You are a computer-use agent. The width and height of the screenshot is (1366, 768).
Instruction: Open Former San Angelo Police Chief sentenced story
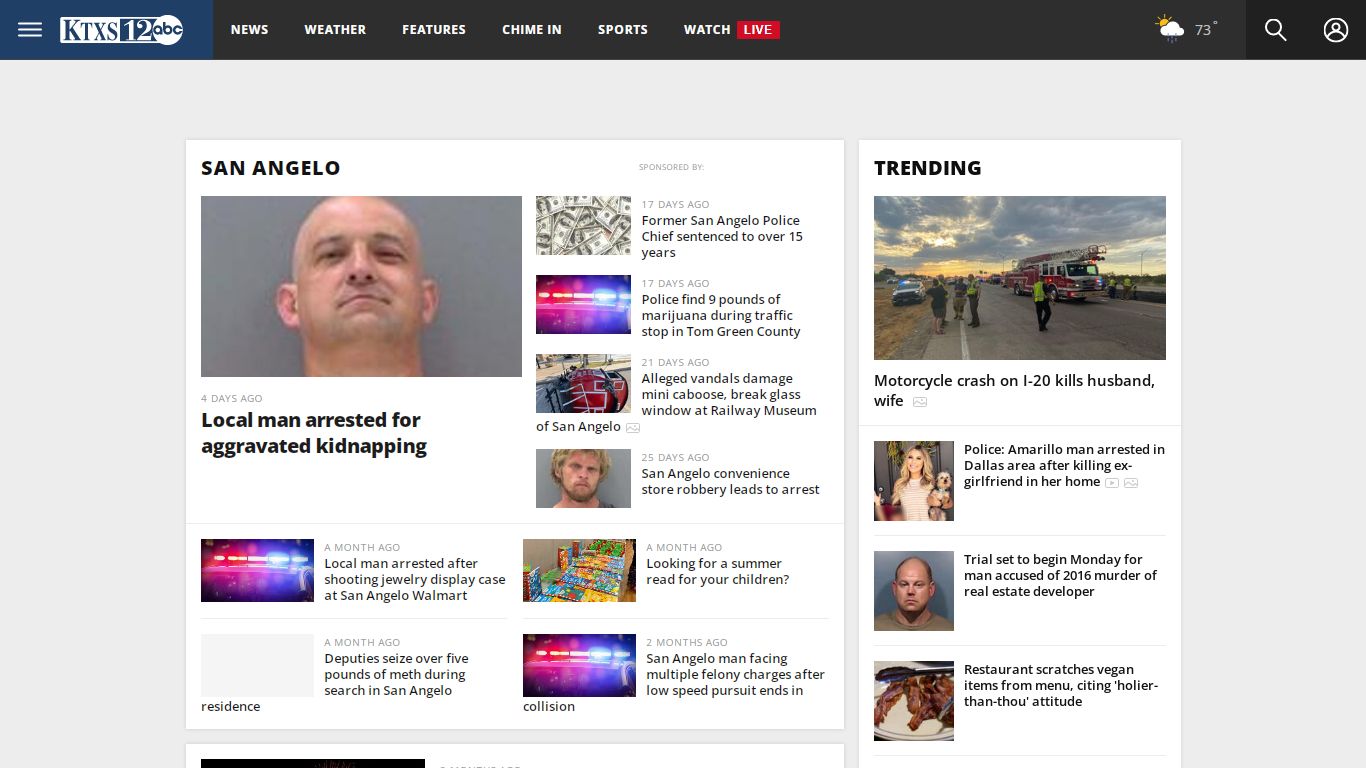722,237
